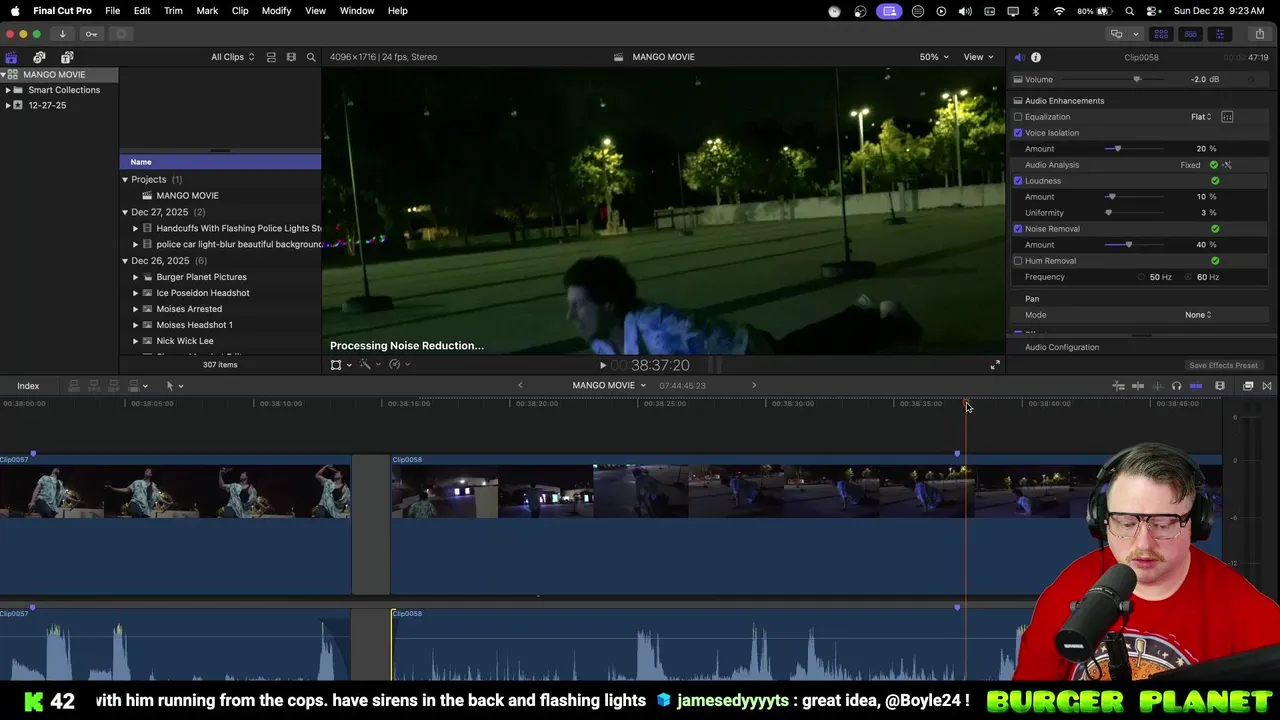Viewport: 1280px width, 720px height.
Task: Open the Modify menu
Action: (x=276, y=11)
